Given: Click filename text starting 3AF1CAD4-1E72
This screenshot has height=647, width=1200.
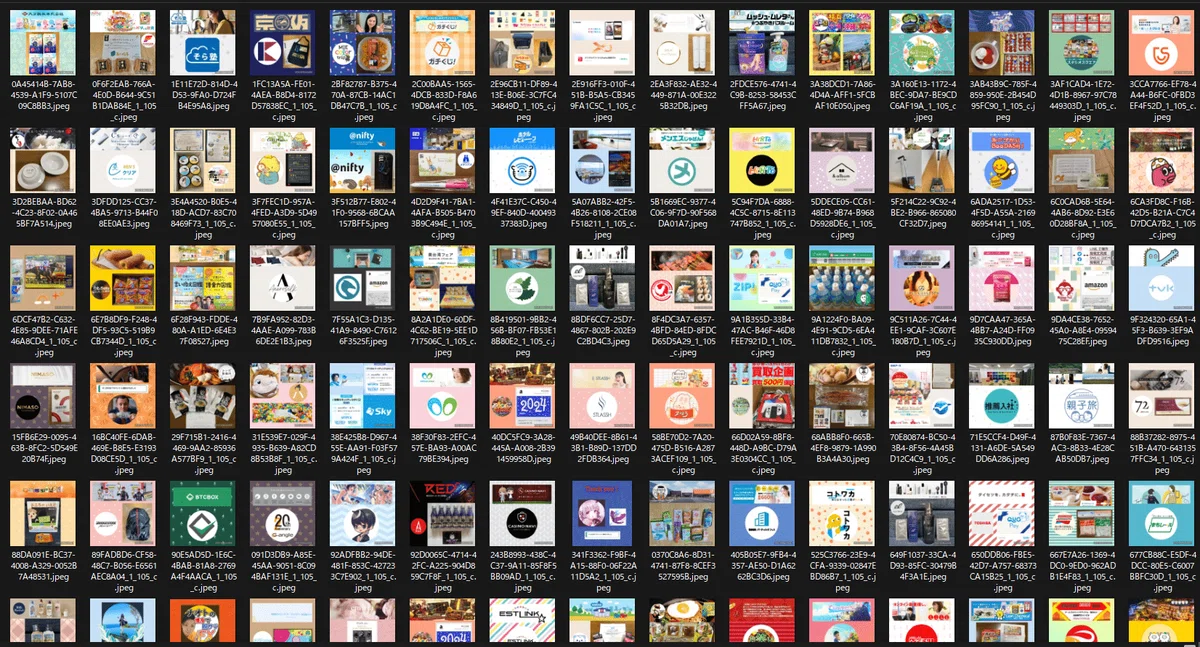Looking at the screenshot, I should pos(1083,100).
